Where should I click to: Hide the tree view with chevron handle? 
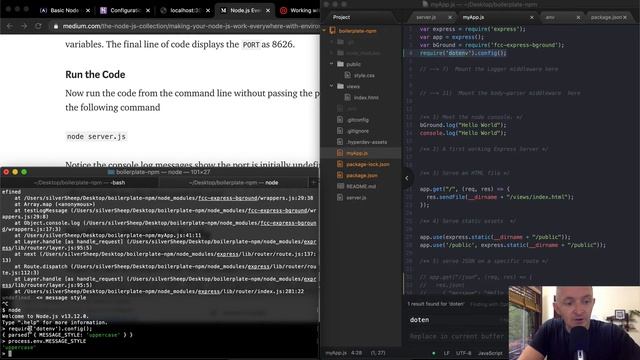pos(407,178)
